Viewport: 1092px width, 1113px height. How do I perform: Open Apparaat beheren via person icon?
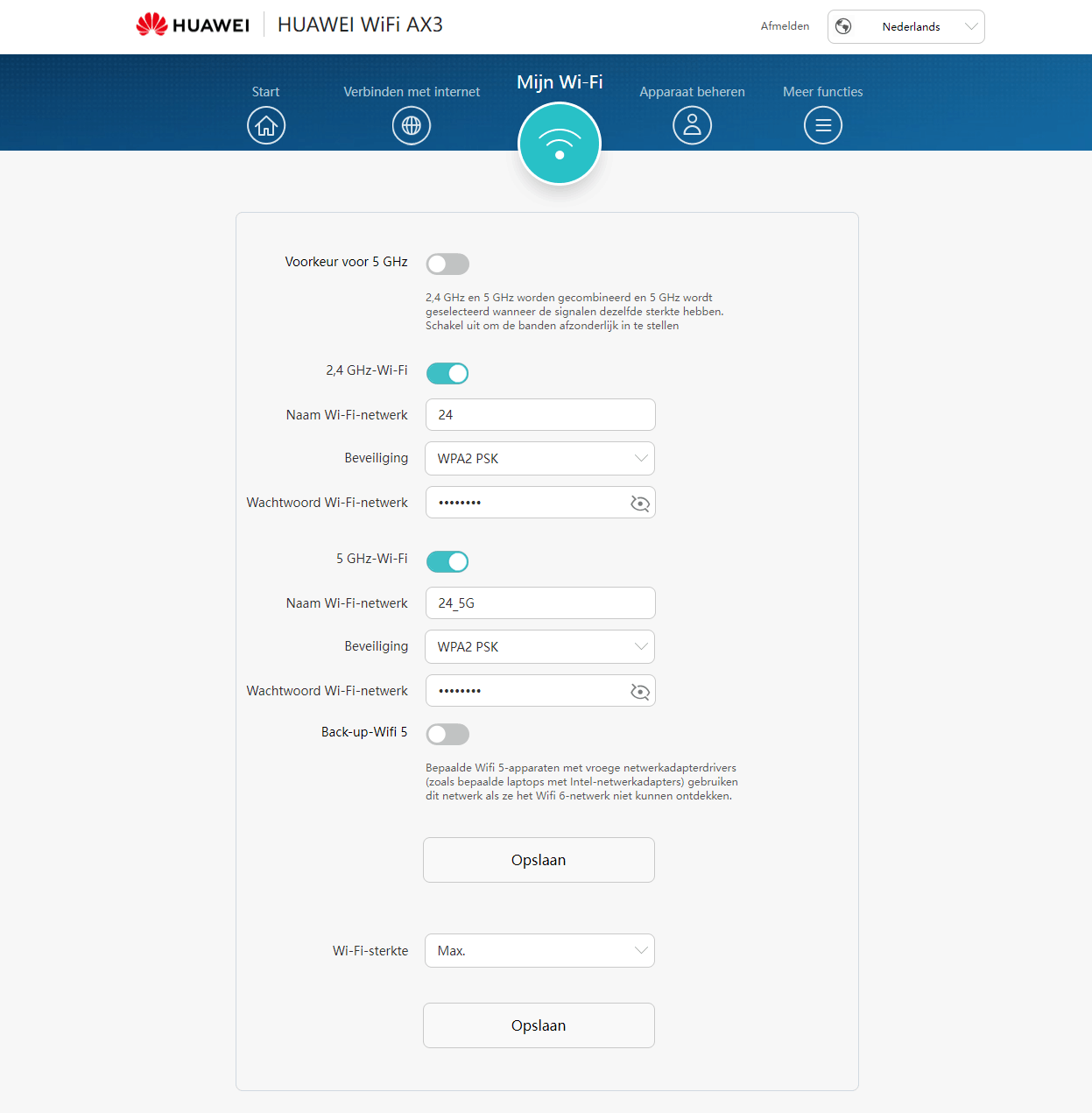pos(692,125)
